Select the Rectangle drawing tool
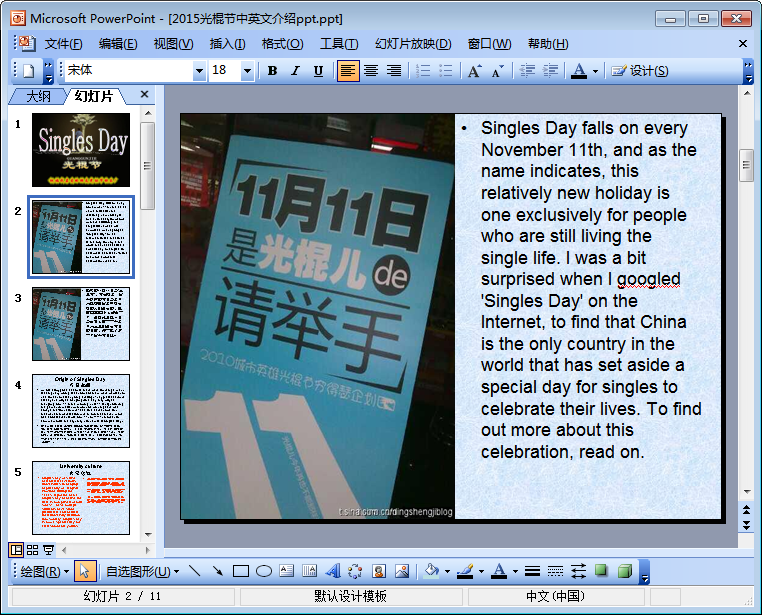 click(x=241, y=571)
